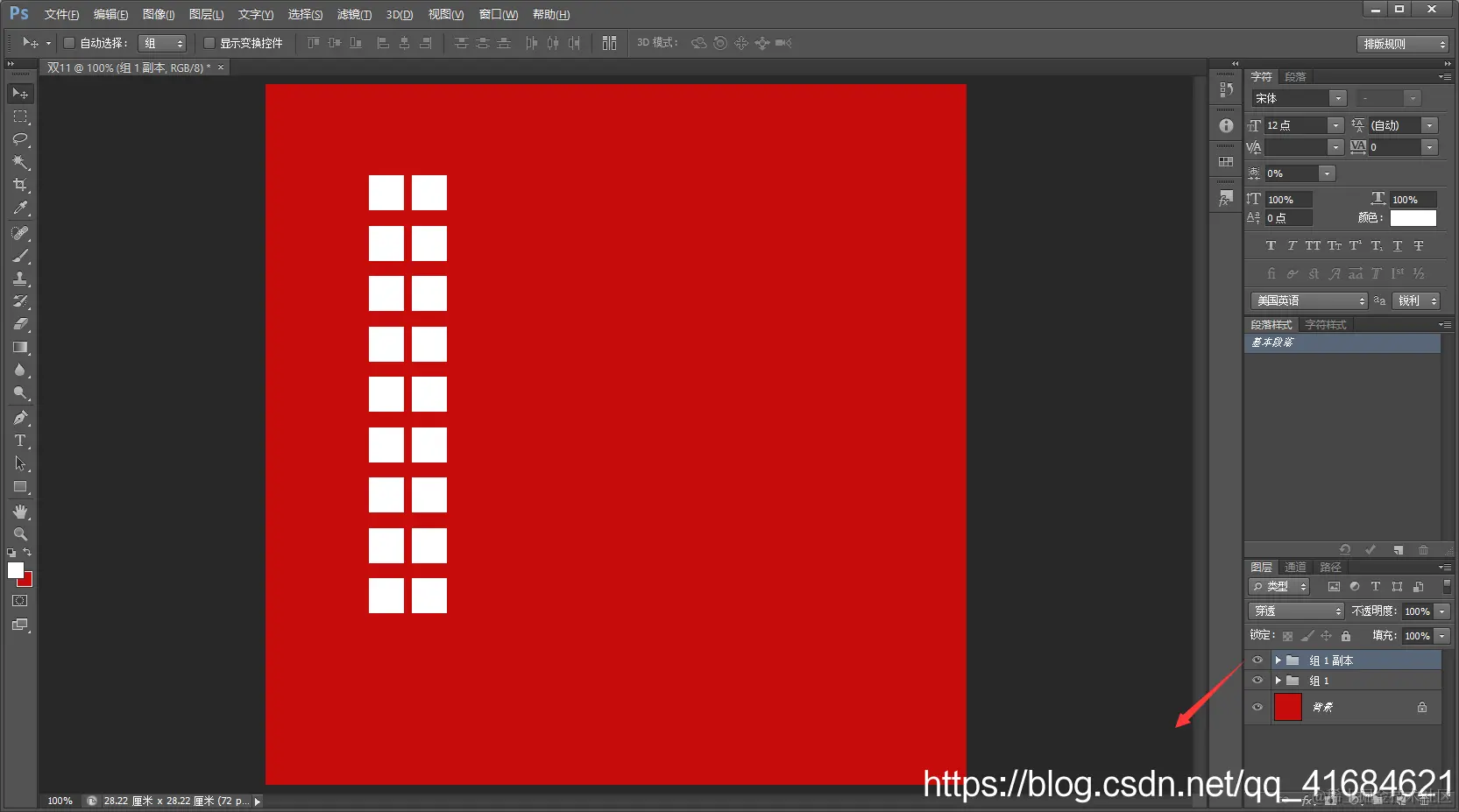Select the Gradient tool

click(x=20, y=347)
